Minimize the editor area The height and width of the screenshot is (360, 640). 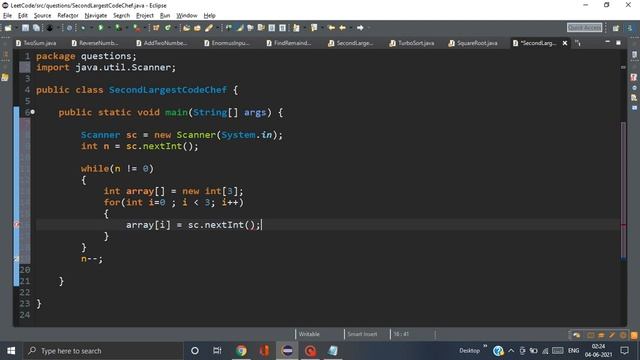click(x=607, y=42)
